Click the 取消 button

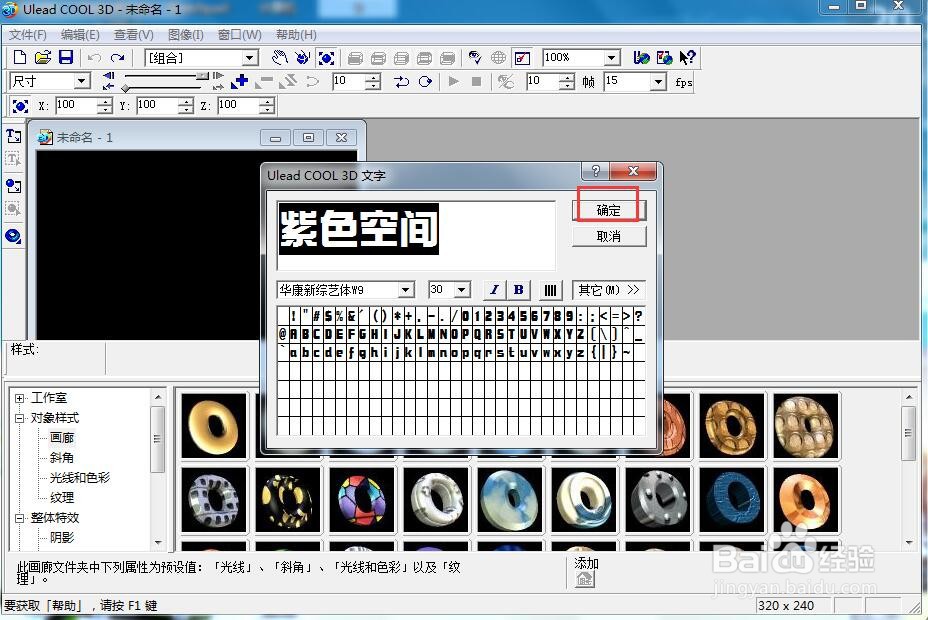(x=608, y=237)
